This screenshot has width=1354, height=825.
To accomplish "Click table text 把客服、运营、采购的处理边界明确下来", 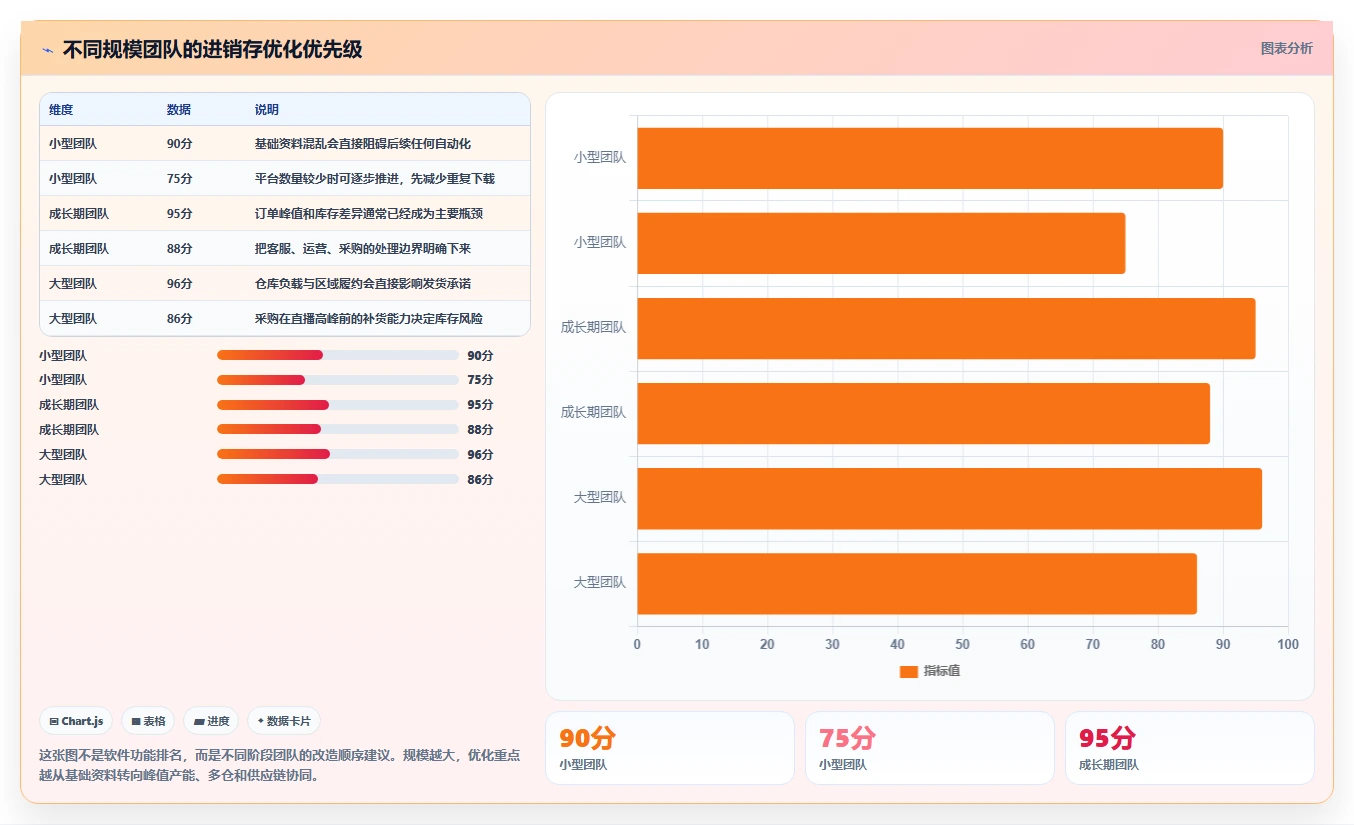I will pos(363,249).
